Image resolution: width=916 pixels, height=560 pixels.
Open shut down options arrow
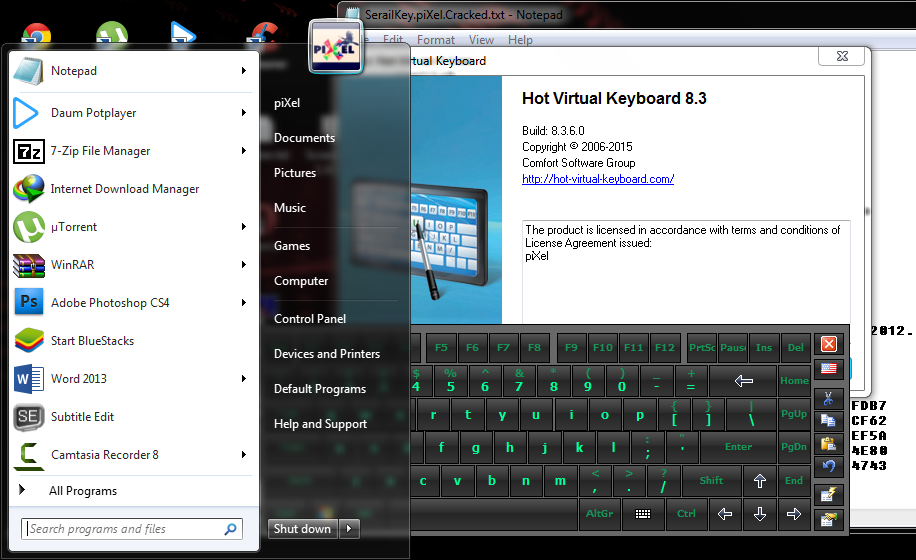(x=349, y=529)
